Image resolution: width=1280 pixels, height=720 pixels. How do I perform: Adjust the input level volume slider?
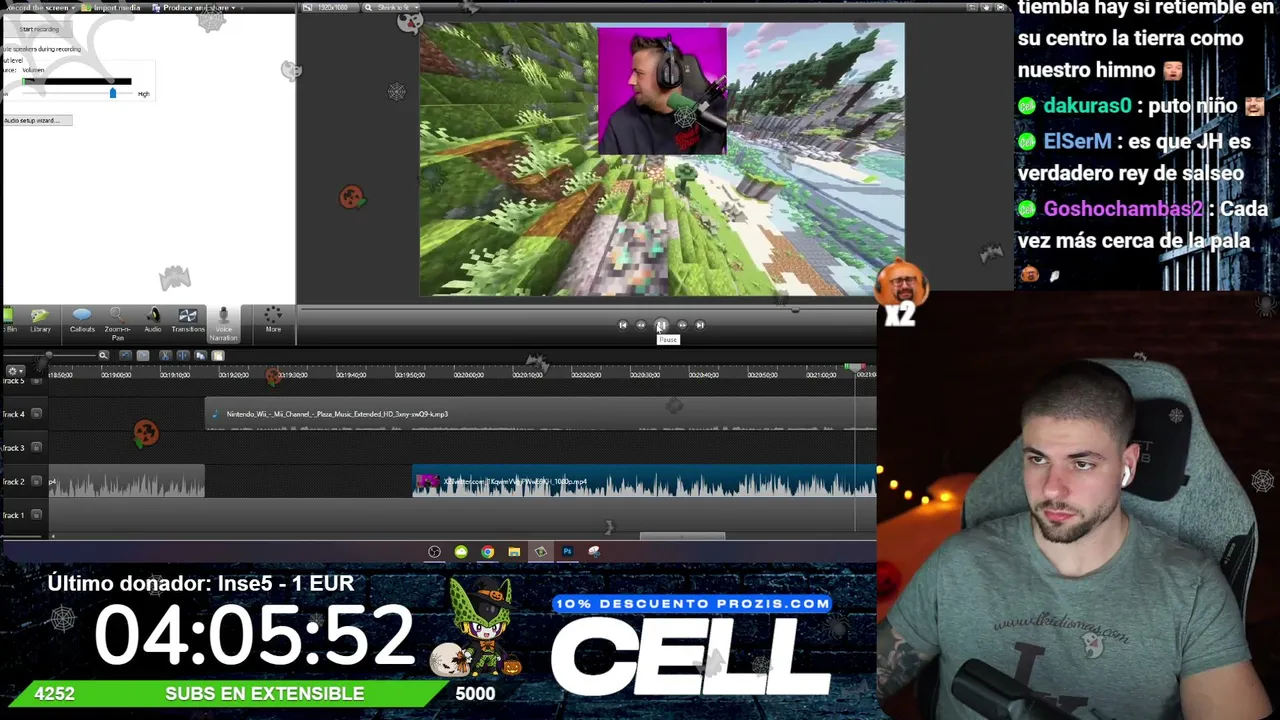(x=113, y=93)
